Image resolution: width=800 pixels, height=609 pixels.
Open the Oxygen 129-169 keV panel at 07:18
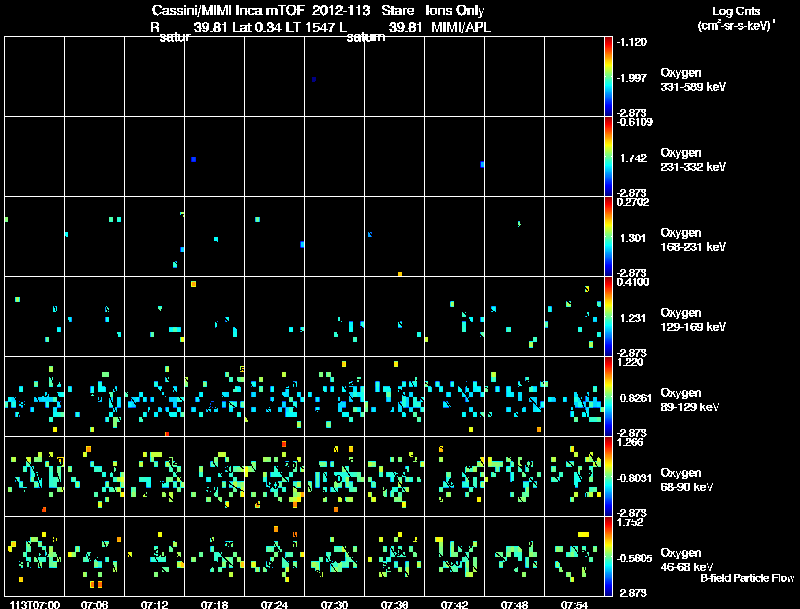(214, 317)
